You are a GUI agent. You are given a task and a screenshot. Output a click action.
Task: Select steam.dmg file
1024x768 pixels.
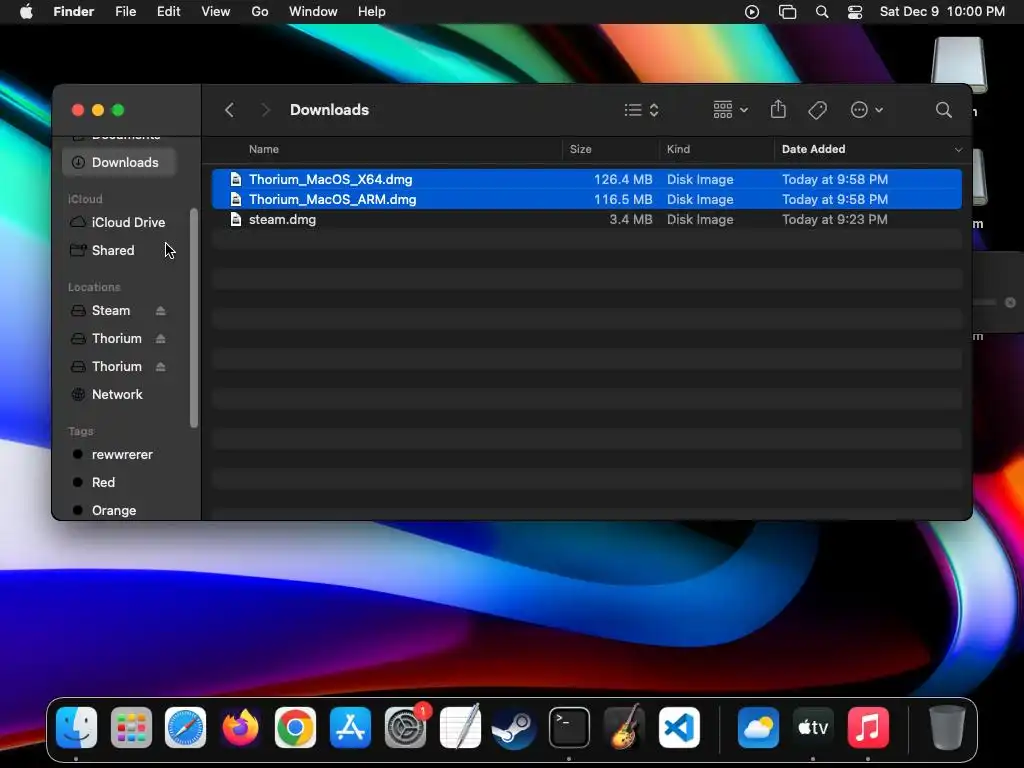click(586, 220)
